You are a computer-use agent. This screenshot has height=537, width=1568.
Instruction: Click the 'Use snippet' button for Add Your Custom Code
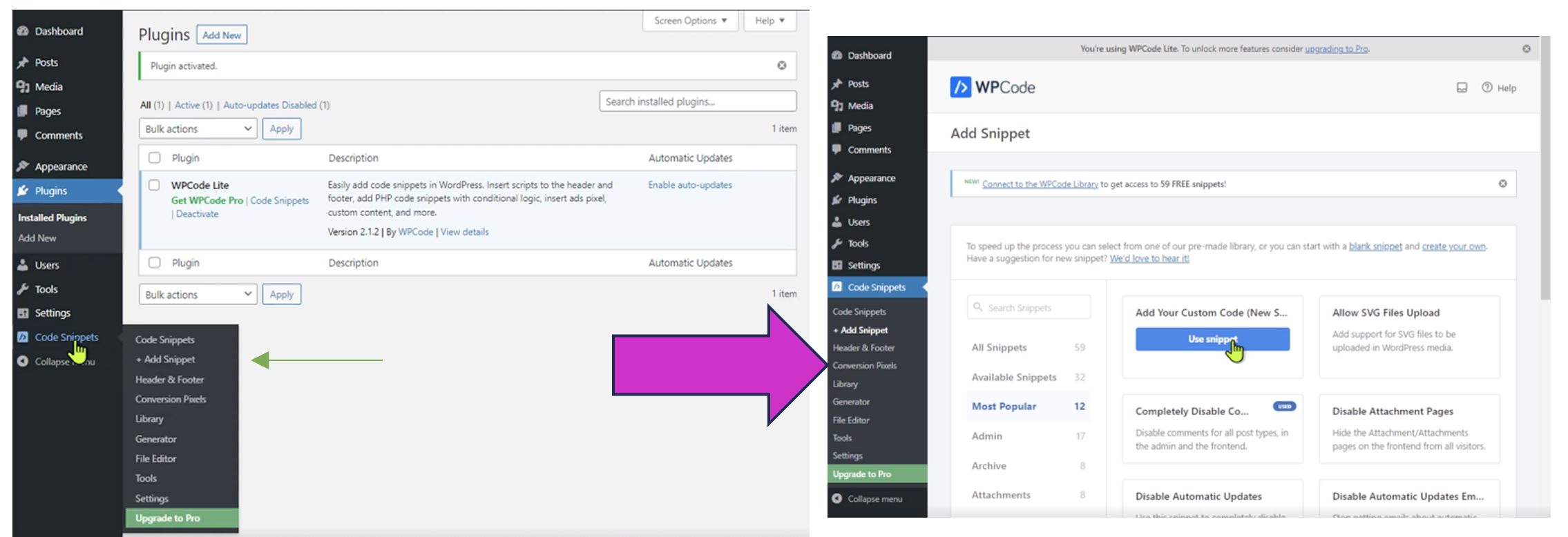pos(1212,339)
